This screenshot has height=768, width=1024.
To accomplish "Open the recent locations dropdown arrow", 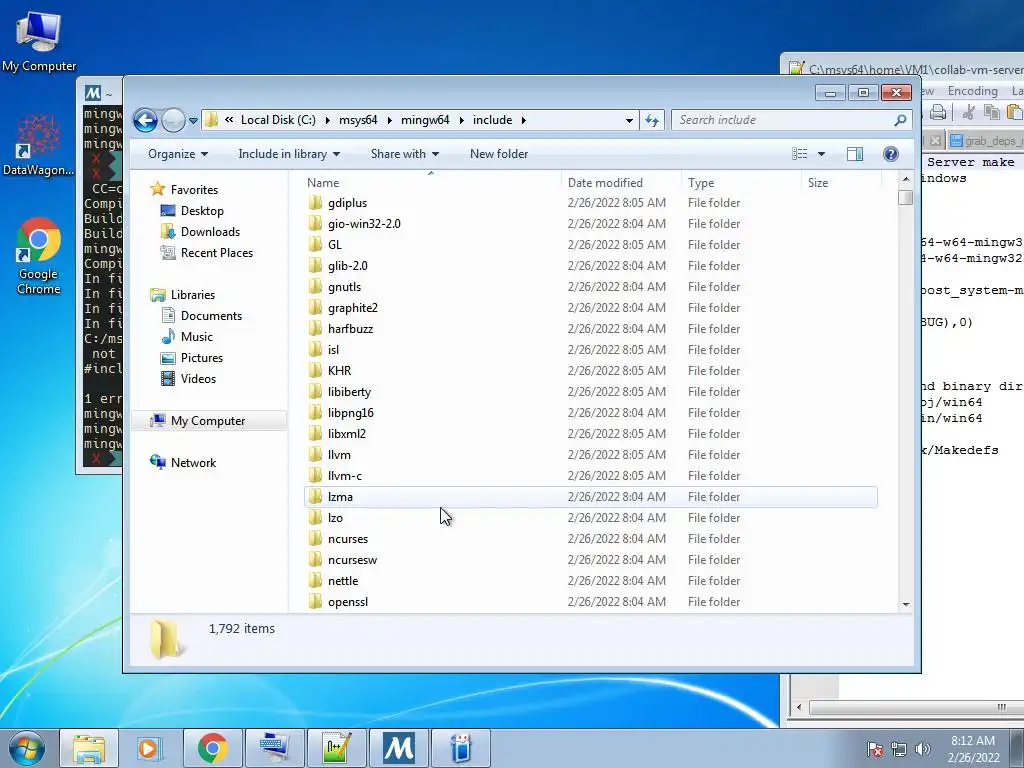I will pos(193,121).
